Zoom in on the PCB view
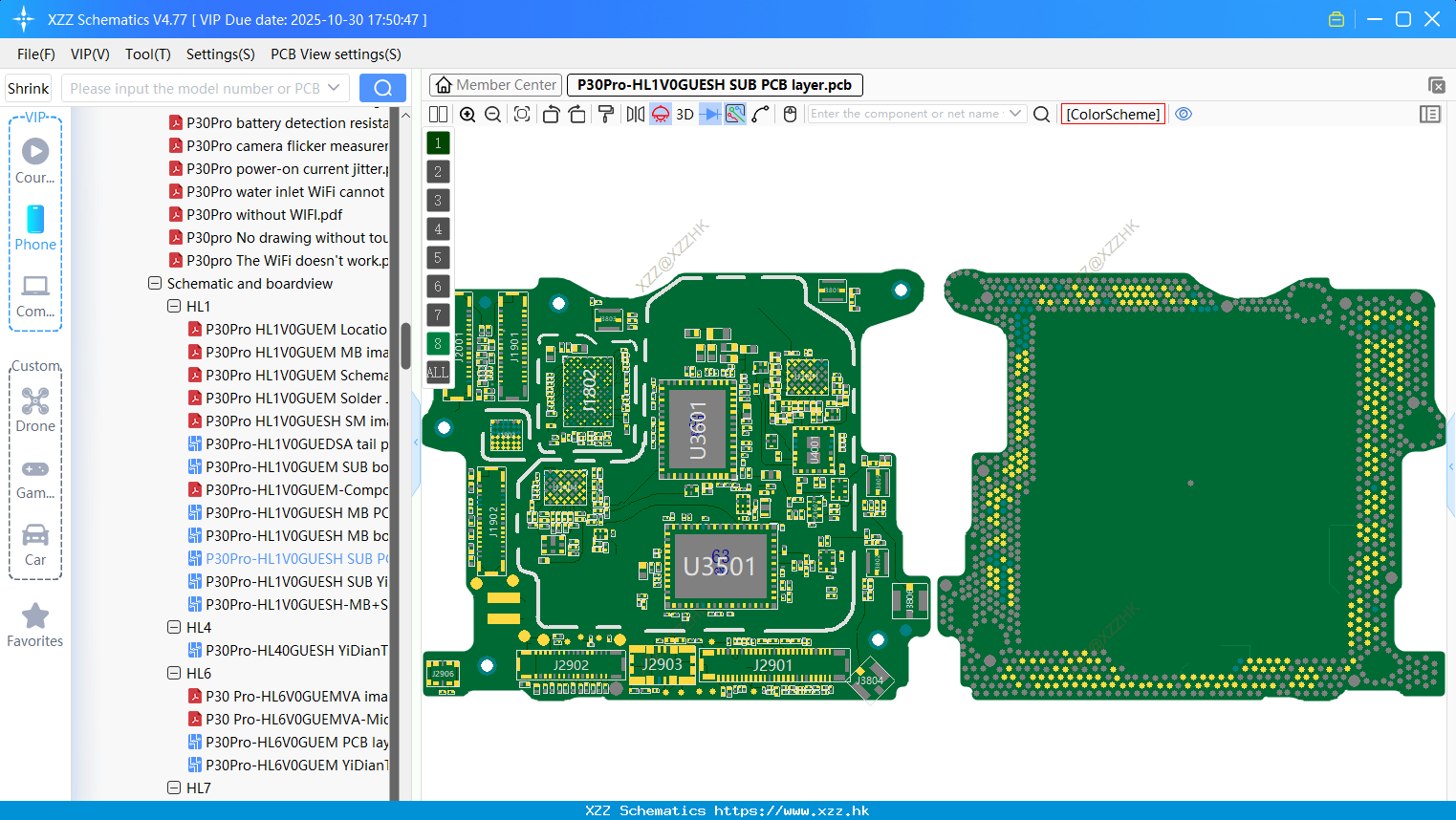 pos(467,114)
